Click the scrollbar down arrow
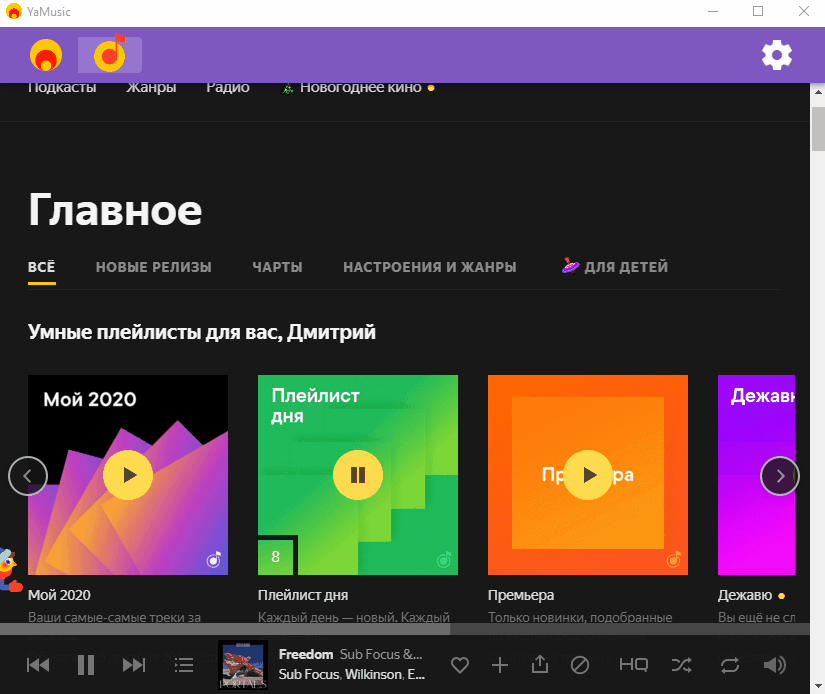 [818, 686]
